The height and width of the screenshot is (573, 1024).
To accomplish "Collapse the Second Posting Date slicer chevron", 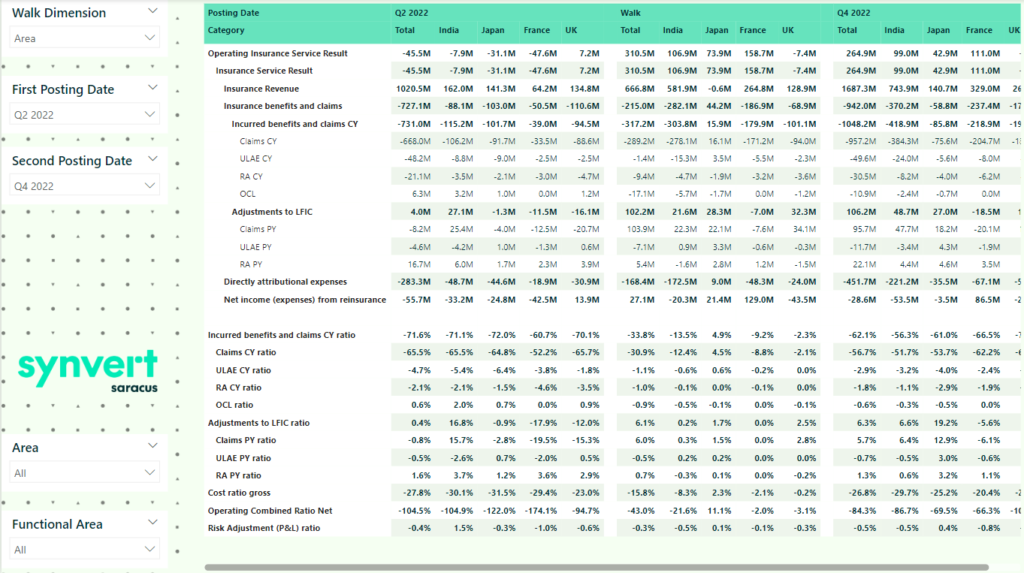I will [x=152, y=160].
